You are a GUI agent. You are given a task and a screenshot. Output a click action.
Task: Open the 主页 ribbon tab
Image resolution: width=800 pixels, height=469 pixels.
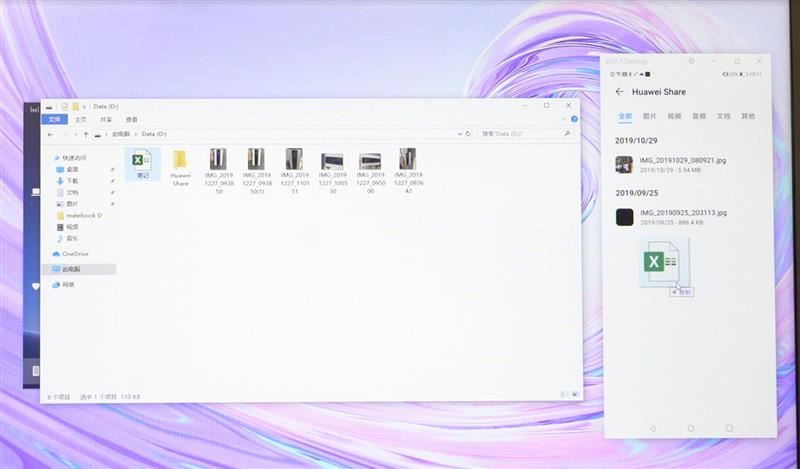[81, 119]
